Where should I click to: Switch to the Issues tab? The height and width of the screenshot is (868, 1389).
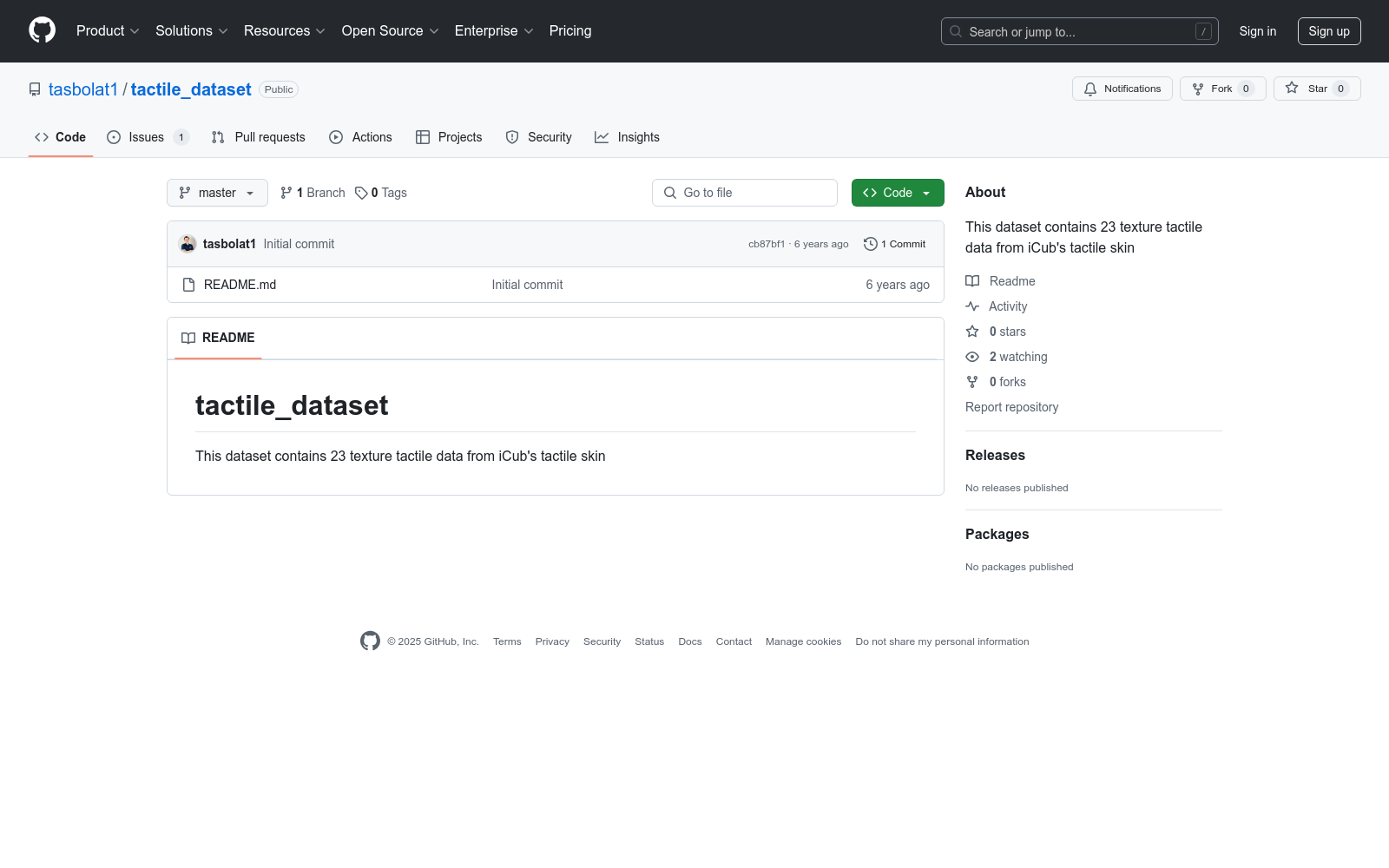point(148,137)
